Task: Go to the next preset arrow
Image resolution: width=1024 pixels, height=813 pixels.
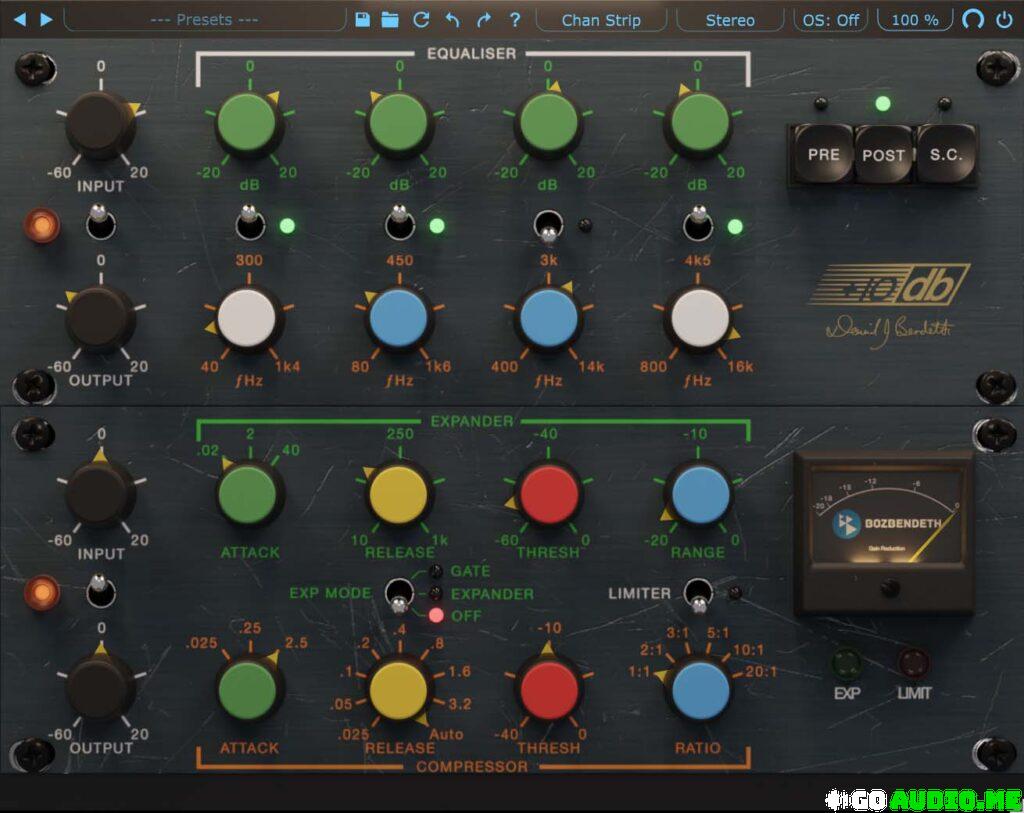Action: pos(46,20)
